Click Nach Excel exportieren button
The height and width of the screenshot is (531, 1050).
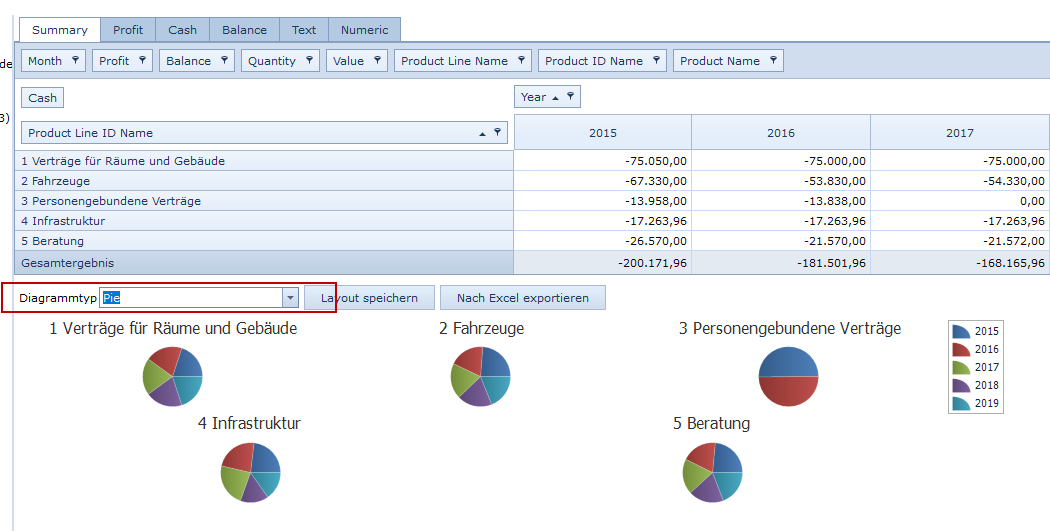[x=522, y=298]
